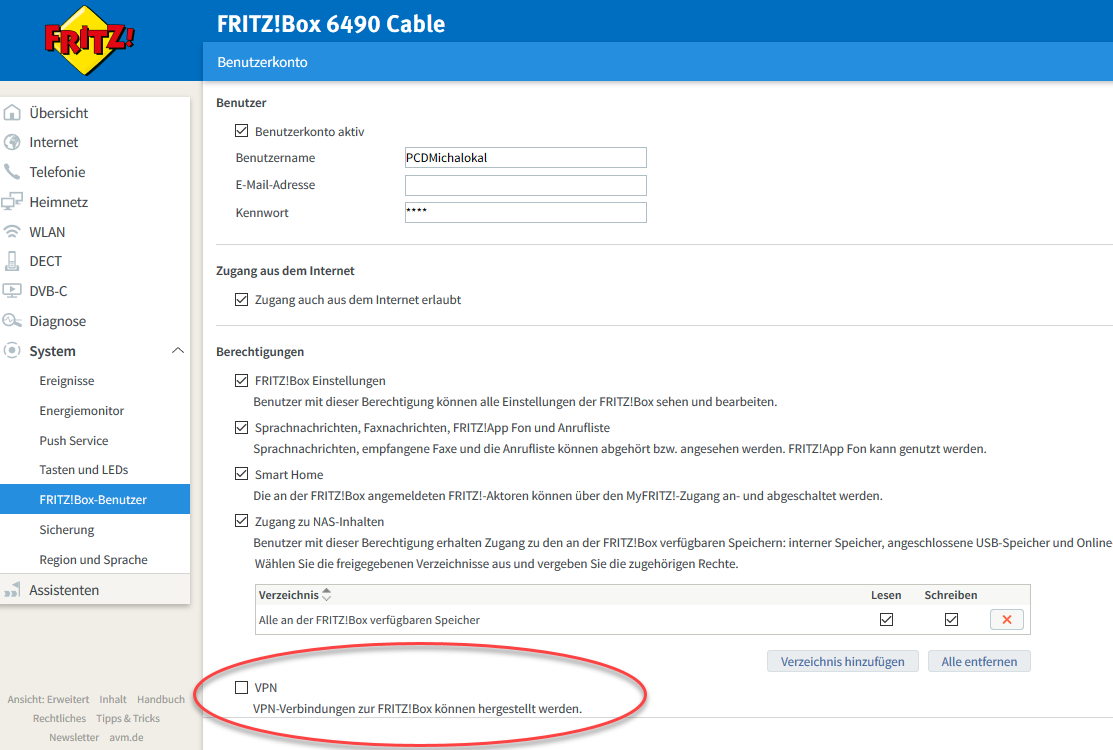The height and width of the screenshot is (750, 1113).
Task: Select the System menu label
Action: click(52, 351)
